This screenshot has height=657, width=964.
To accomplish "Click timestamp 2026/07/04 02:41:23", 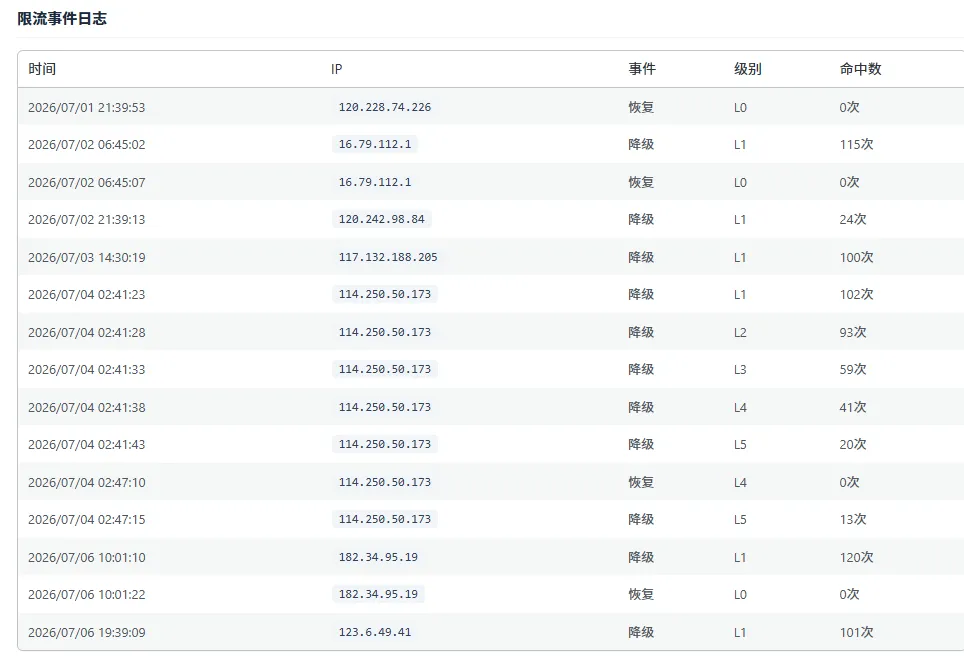I will tap(87, 294).
